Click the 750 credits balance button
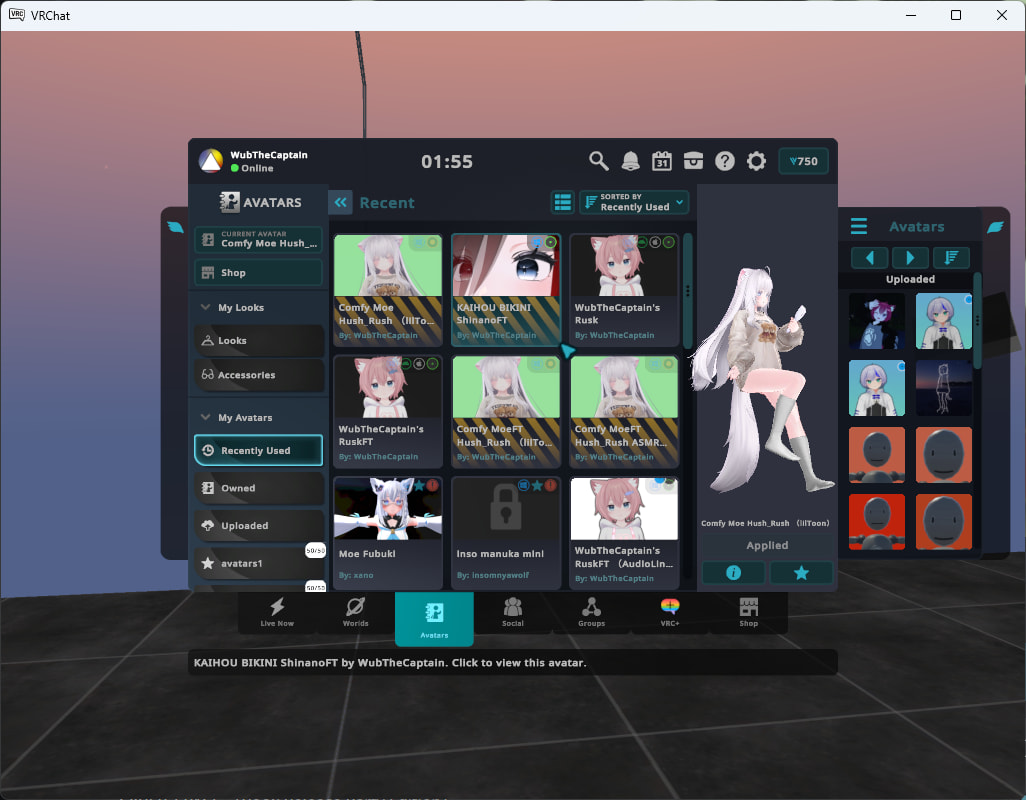Image resolution: width=1026 pixels, height=800 pixels. pyautogui.click(x=804, y=161)
